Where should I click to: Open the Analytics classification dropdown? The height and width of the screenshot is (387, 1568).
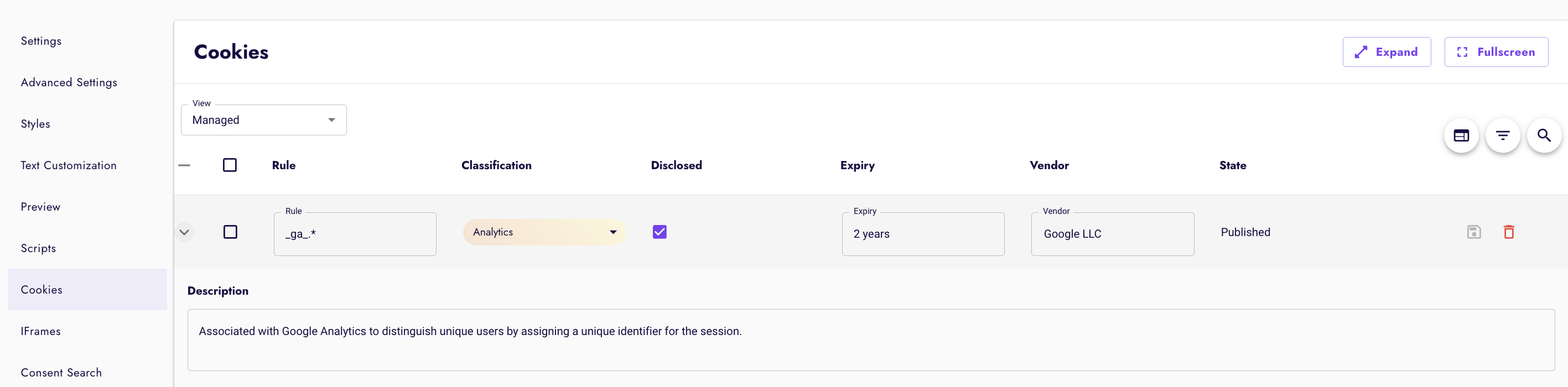pyautogui.click(x=543, y=232)
